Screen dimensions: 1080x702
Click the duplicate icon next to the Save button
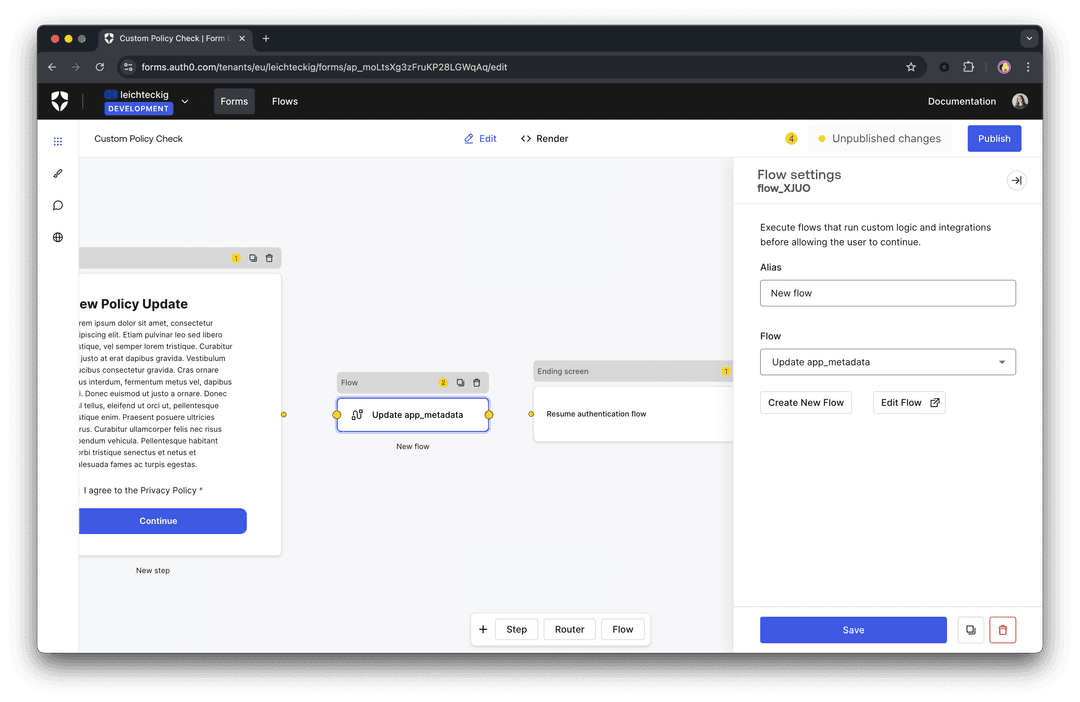coord(970,629)
